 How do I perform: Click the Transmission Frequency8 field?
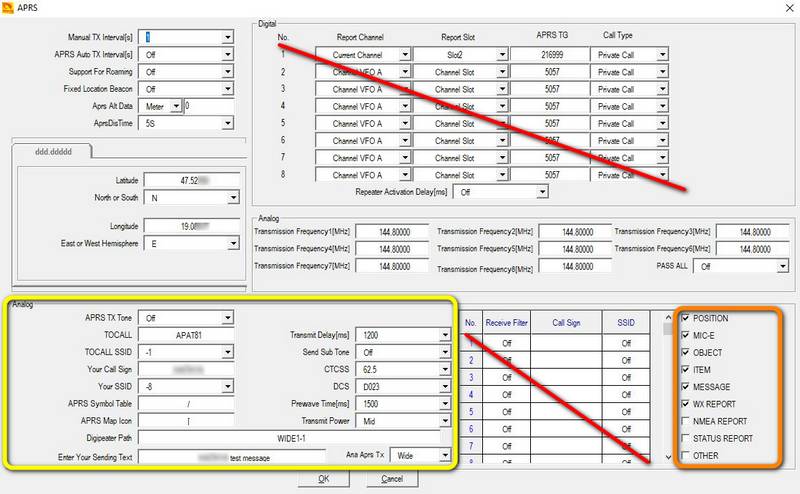575,266
